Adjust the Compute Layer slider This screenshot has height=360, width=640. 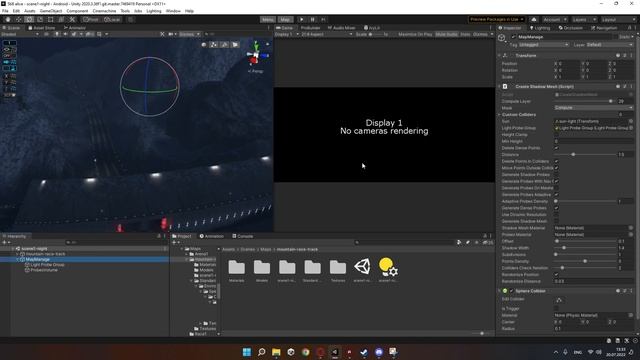[584, 101]
